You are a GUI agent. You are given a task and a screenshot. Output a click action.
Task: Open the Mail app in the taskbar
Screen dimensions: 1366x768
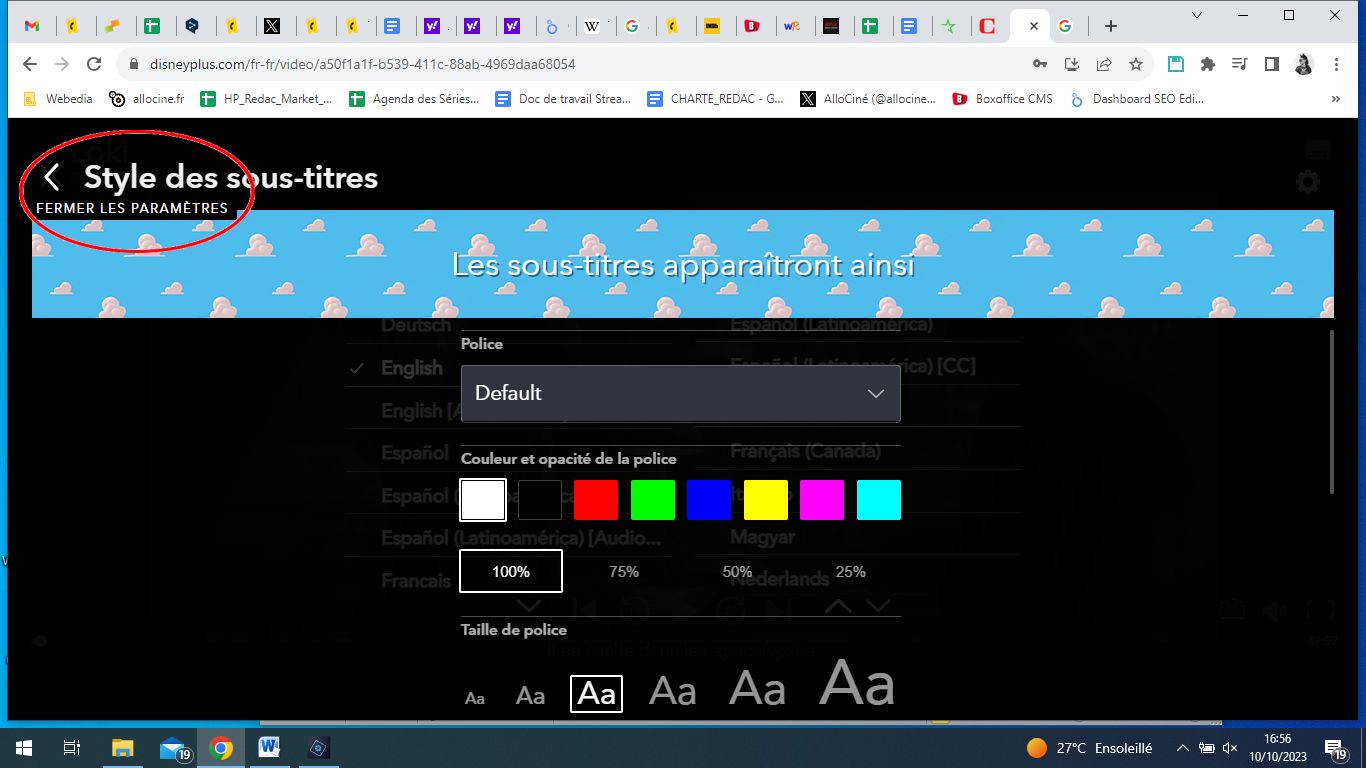tap(174, 747)
